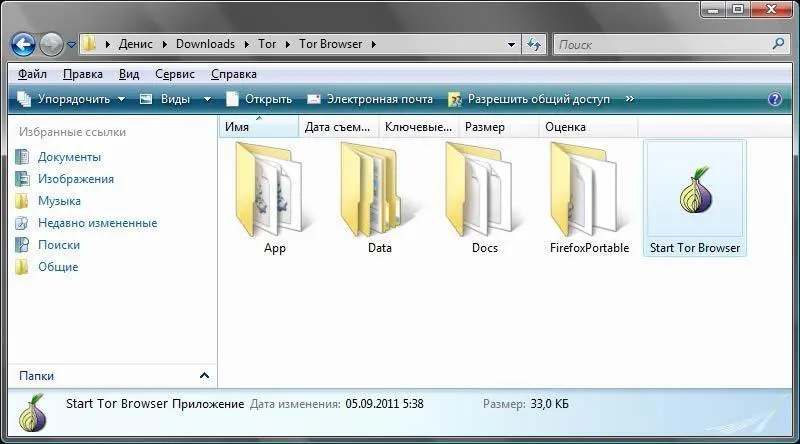
Task: Show more toolbar commands via double chevron
Action: pyautogui.click(x=630, y=98)
